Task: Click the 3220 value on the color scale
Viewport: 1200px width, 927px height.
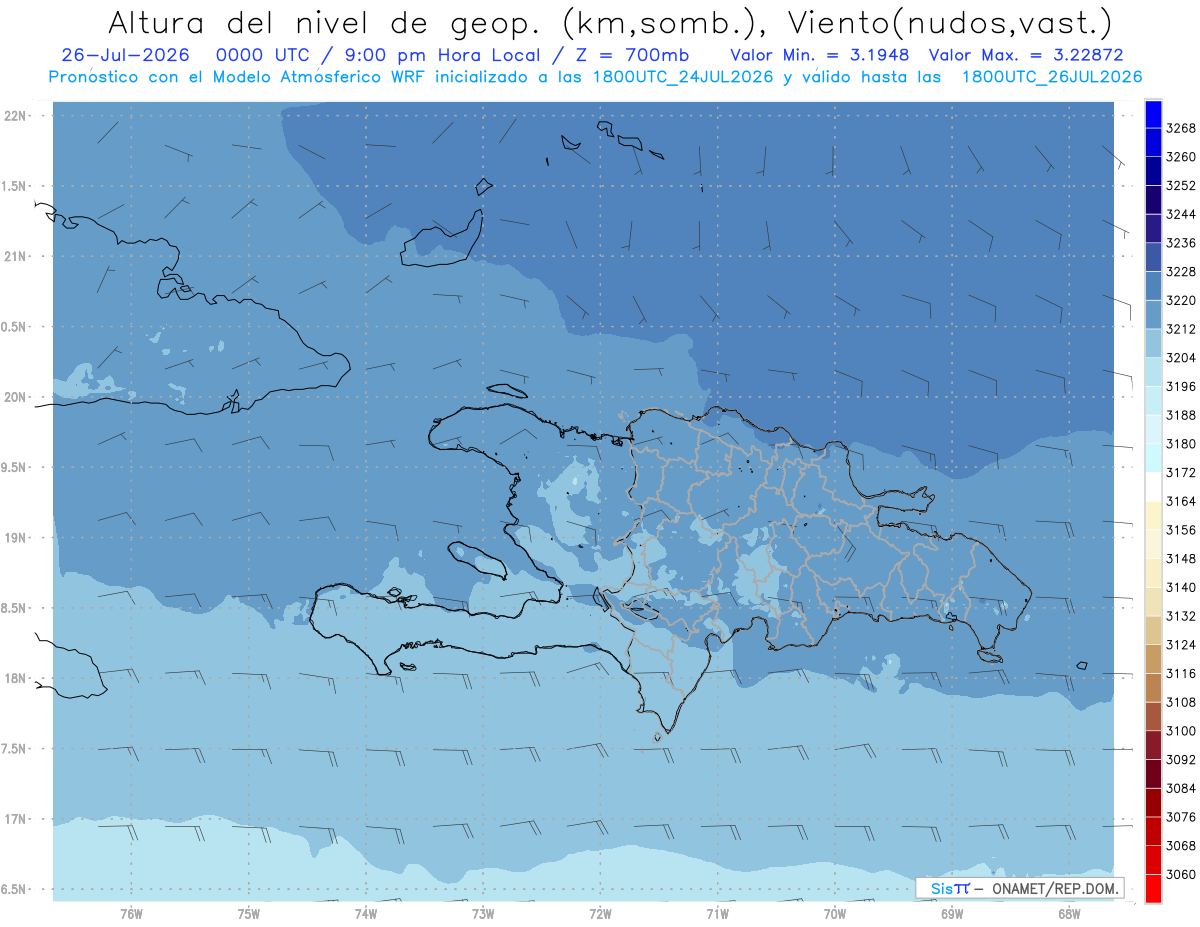Action: click(1181, 300)
